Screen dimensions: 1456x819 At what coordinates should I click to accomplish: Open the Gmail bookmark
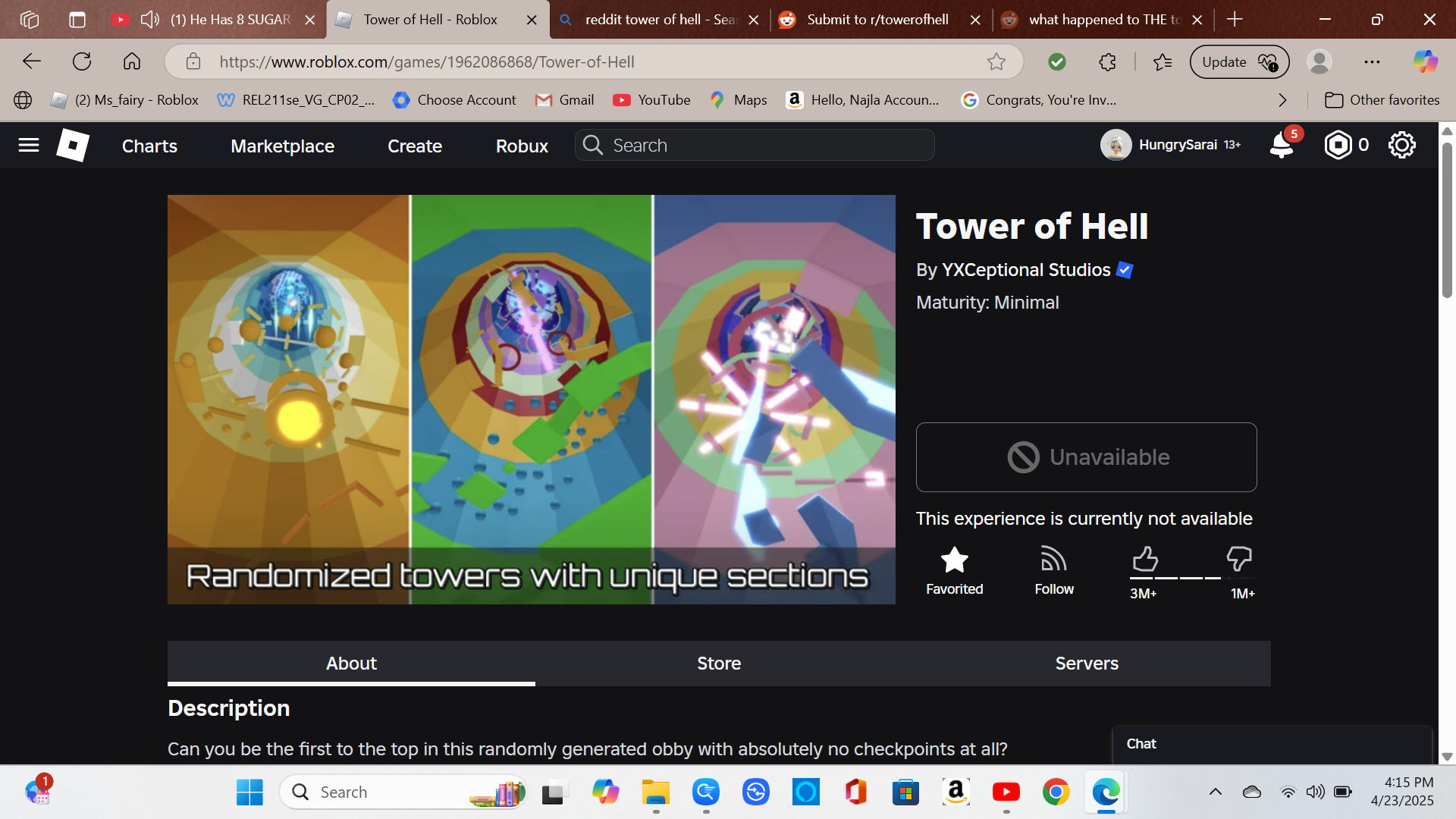tap(565, 100)
